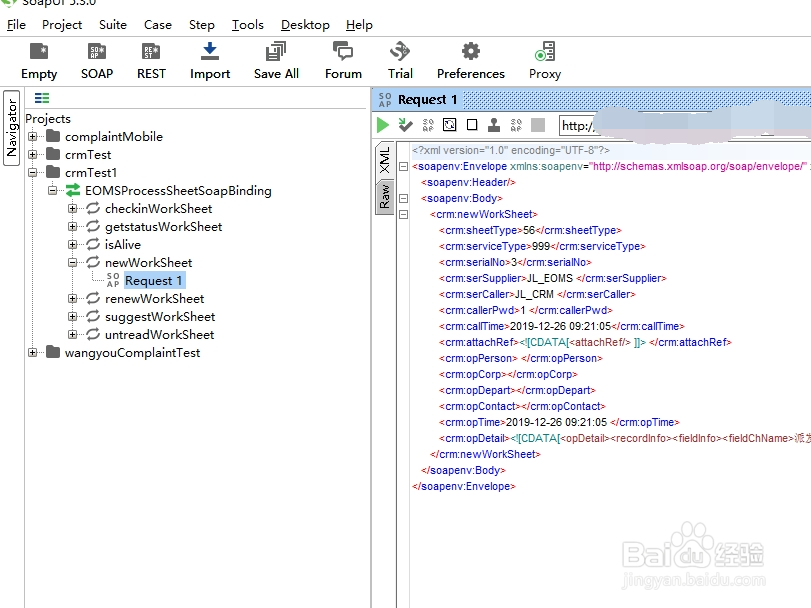
Task: Open the Step menu
Action: pos(202,25)
